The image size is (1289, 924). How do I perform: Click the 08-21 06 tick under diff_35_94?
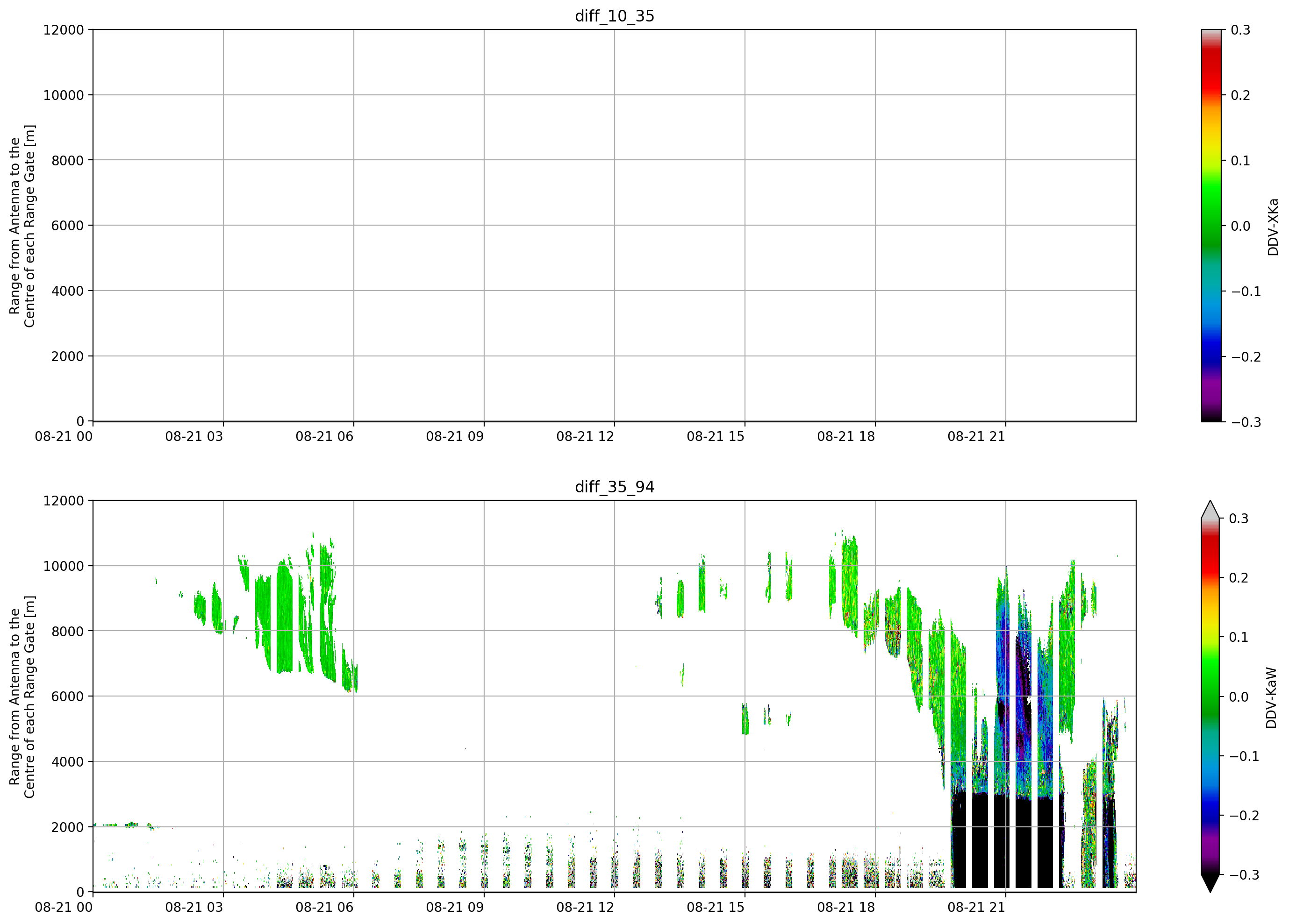click(324, 907)
